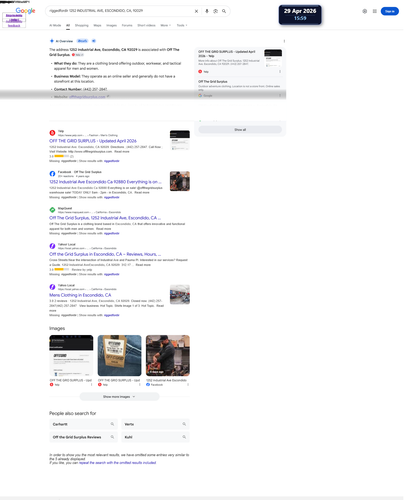Click the Sign in button
The width and height of the screenshot is (408, 500).
pyautogui.click(x=390, y=11)
